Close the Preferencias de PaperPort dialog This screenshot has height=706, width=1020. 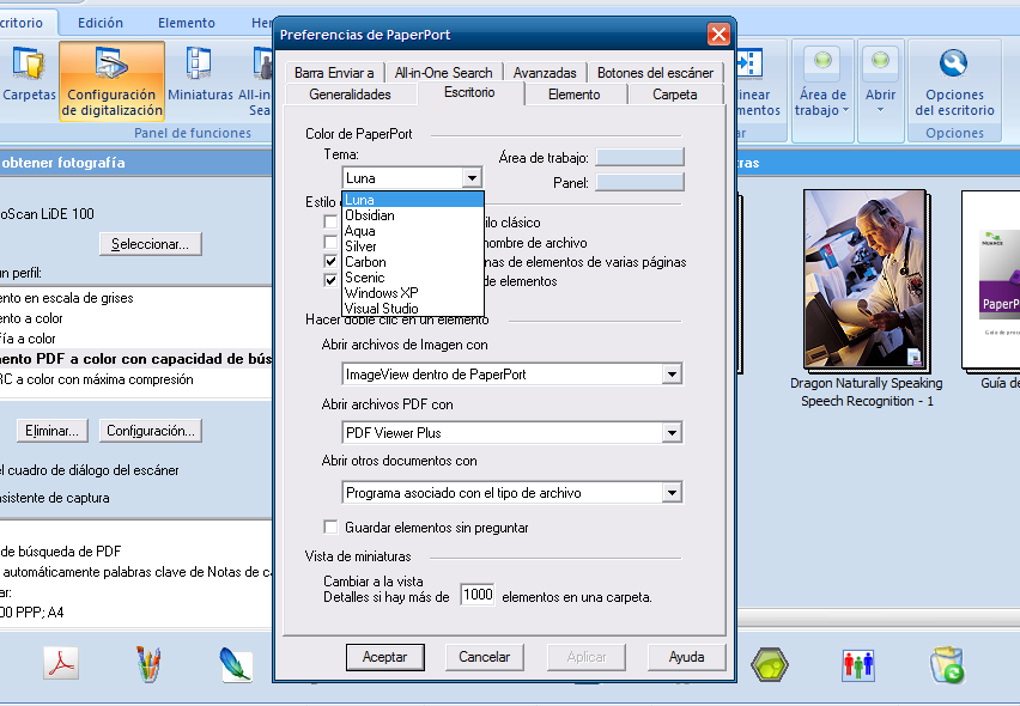pos(718,34)
